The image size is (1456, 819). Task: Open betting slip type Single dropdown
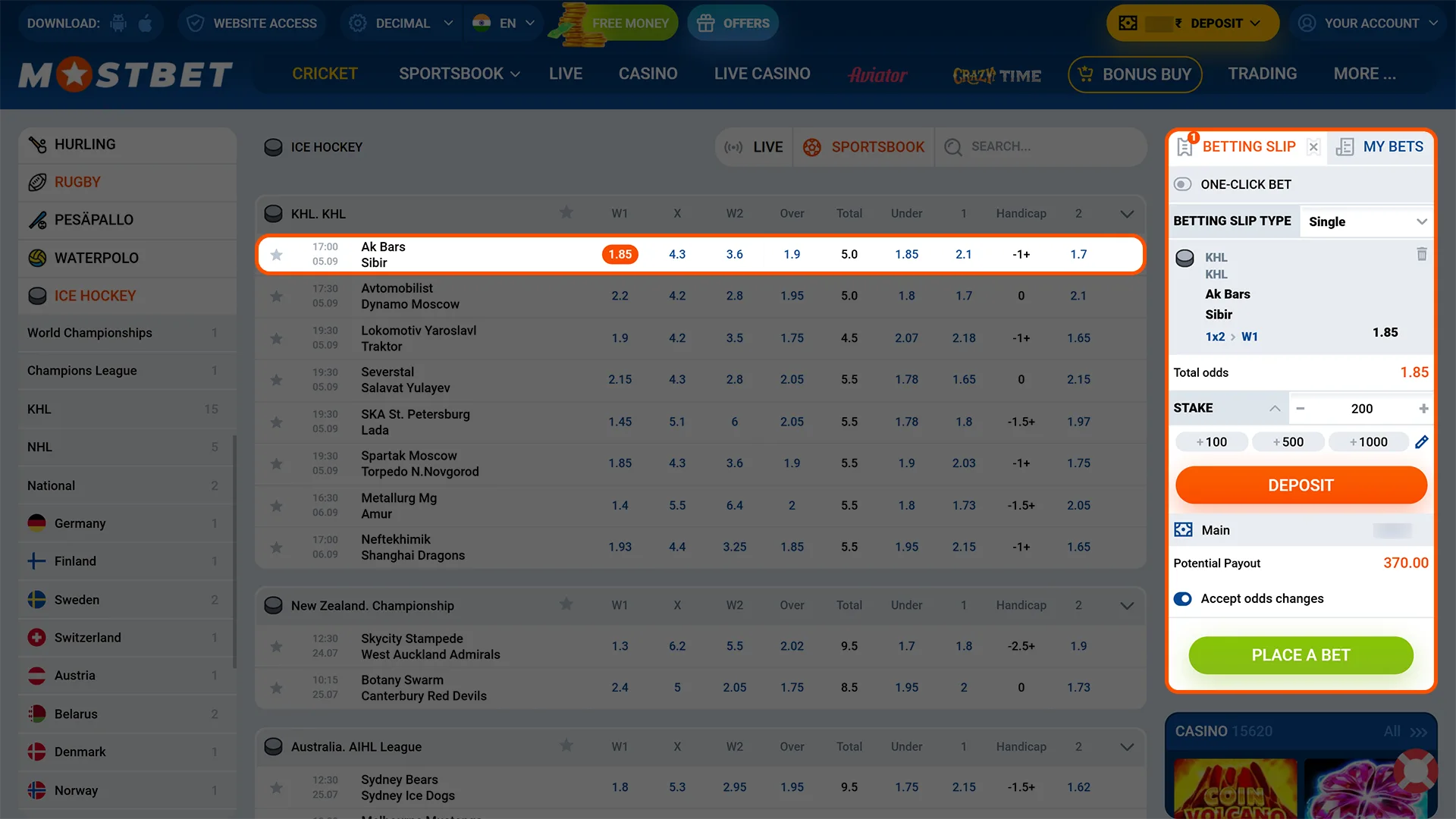point(1367,221)
